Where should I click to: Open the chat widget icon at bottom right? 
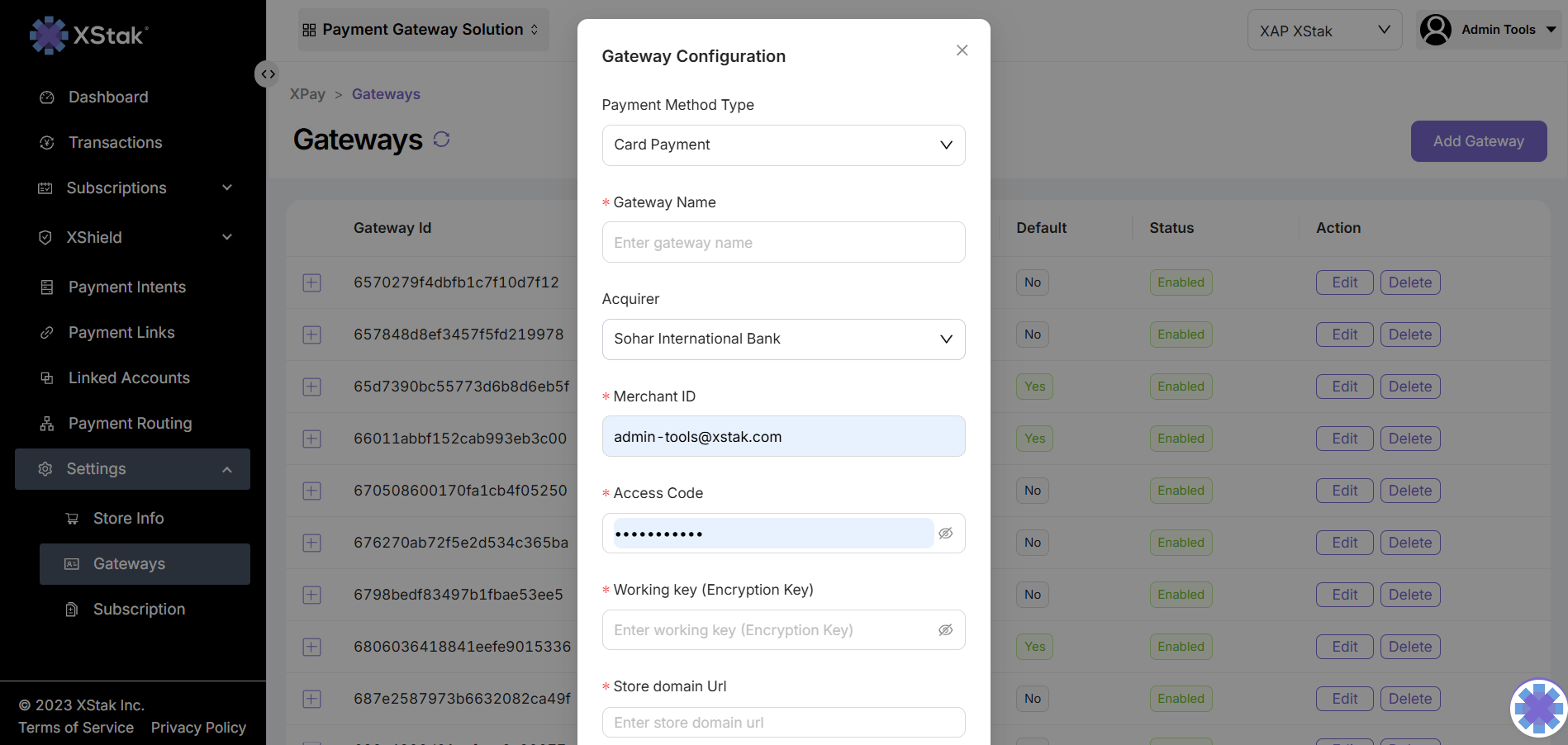1538,708
